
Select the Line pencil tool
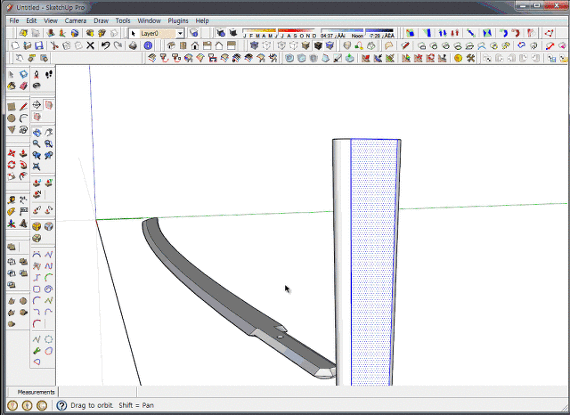point(24,106)
